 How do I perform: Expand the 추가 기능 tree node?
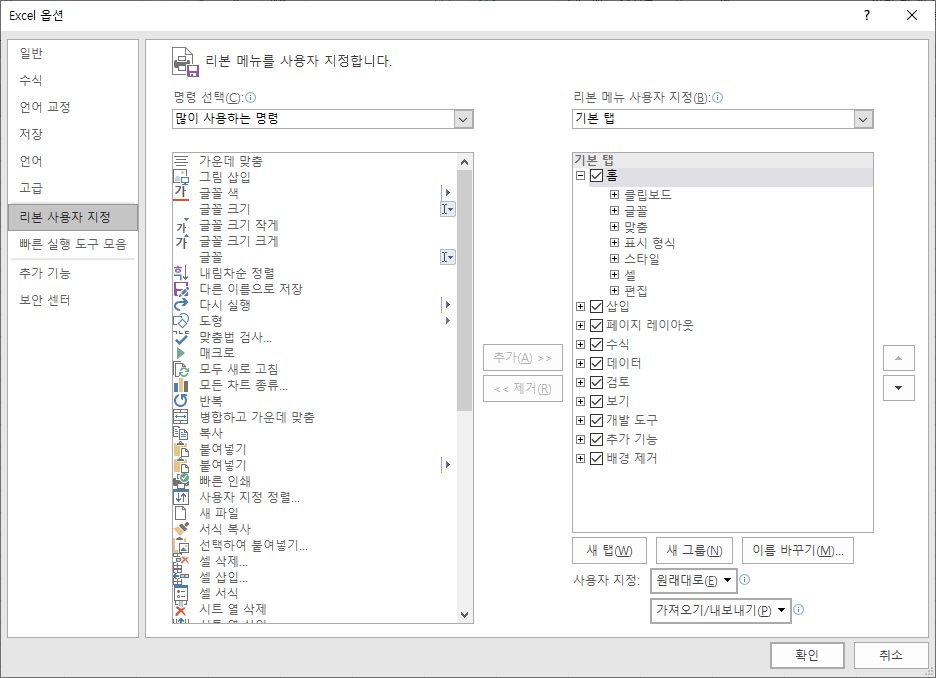(x=580, y=439)
